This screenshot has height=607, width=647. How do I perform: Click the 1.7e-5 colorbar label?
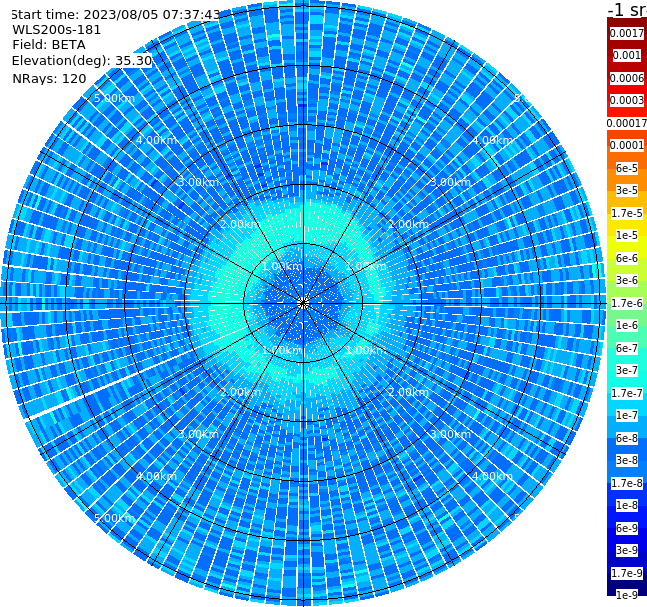[627, 213]
